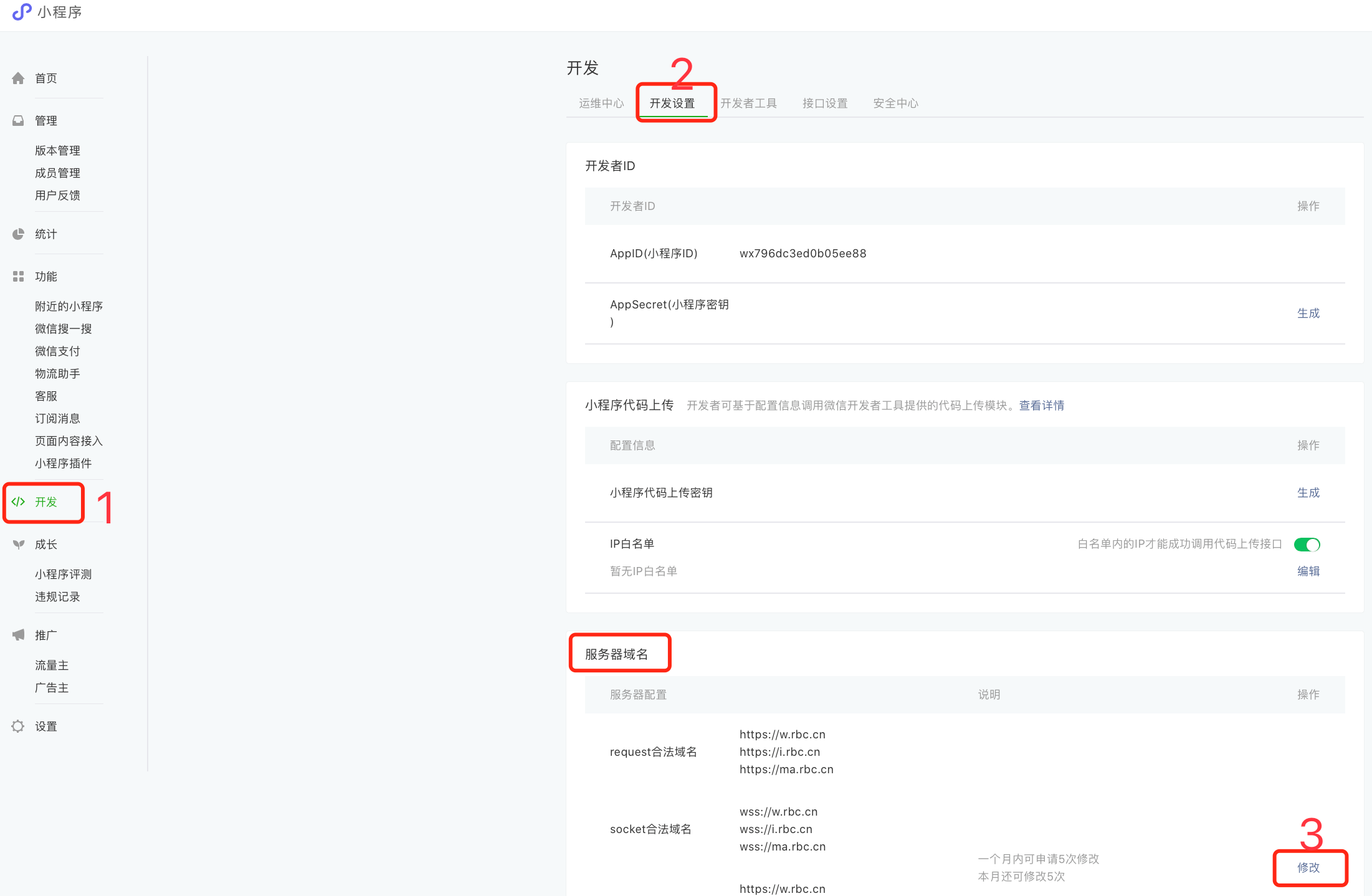Select the 接口设置 tab
Viewport: 1372px width, 896px height.
[824, 103]
